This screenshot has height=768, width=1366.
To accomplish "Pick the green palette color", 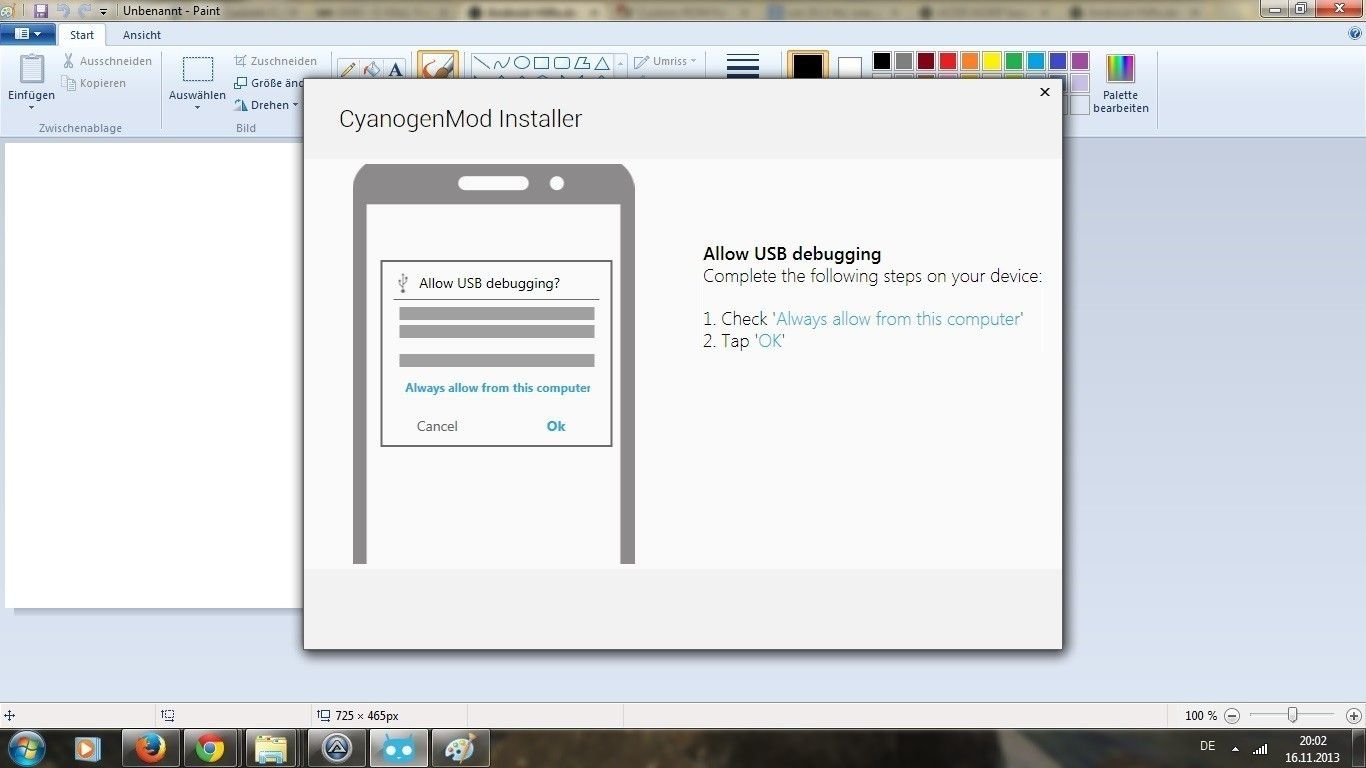I will pyautogui.click(x=1013, y=61).
